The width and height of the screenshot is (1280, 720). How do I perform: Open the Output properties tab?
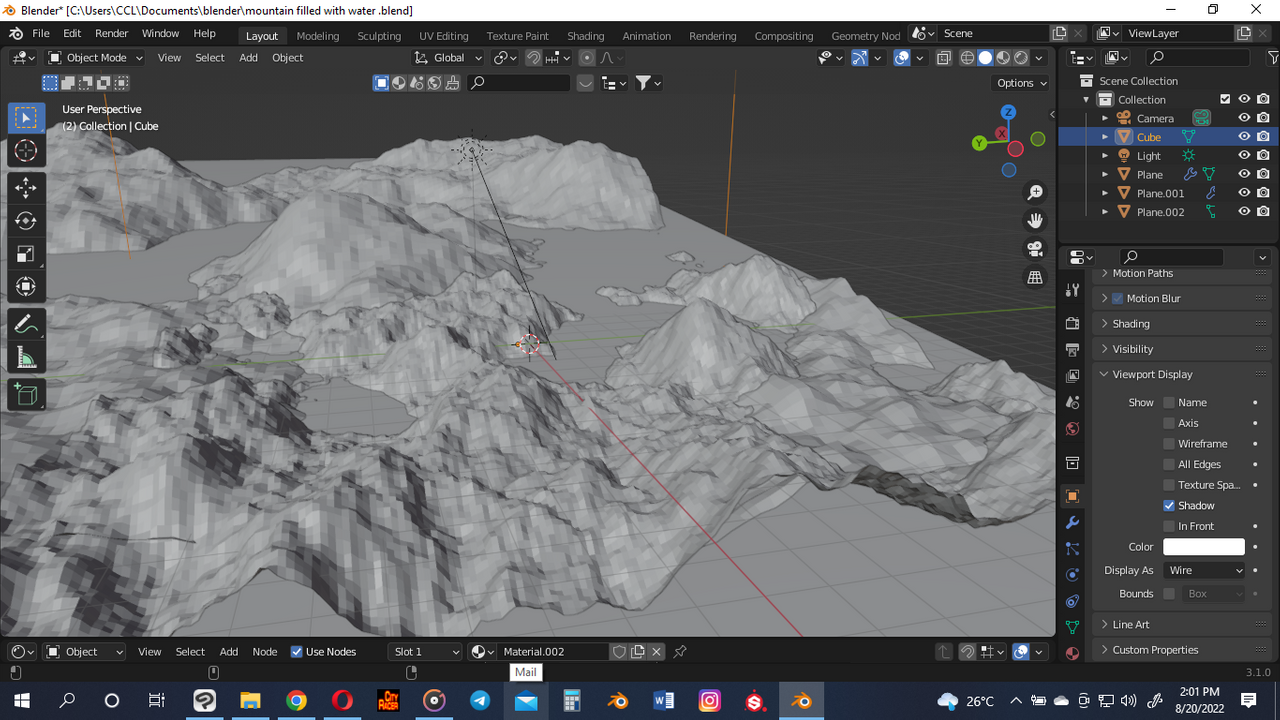(x=1072, y=350)
